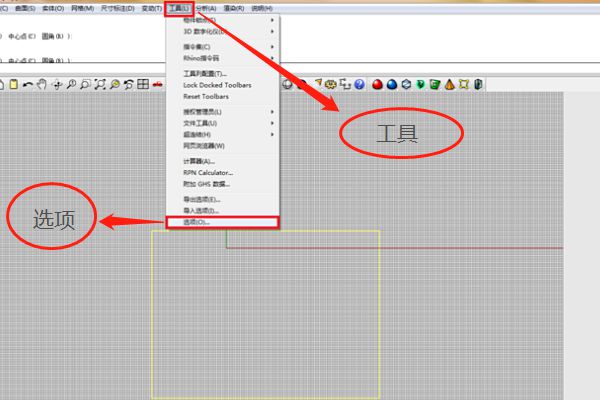
Task: Open RPN Calculator... from the menu
Action: point(222,173)
